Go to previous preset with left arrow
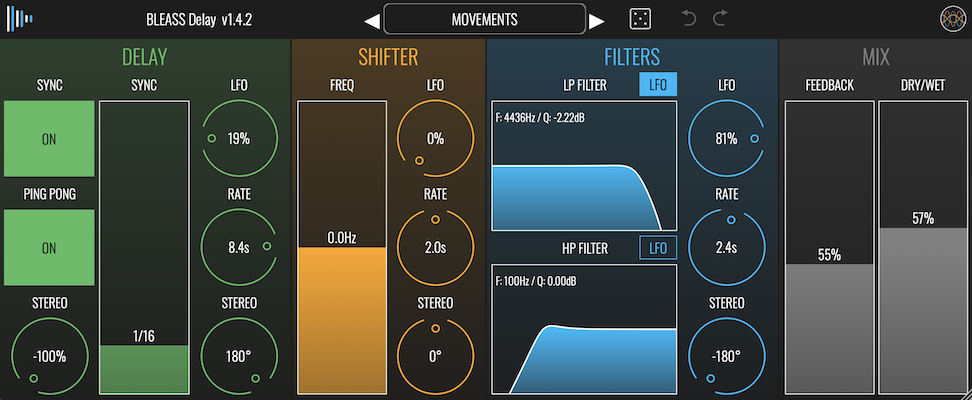Image resolution: width=972 pixels, height=400 pixels. 371,20
